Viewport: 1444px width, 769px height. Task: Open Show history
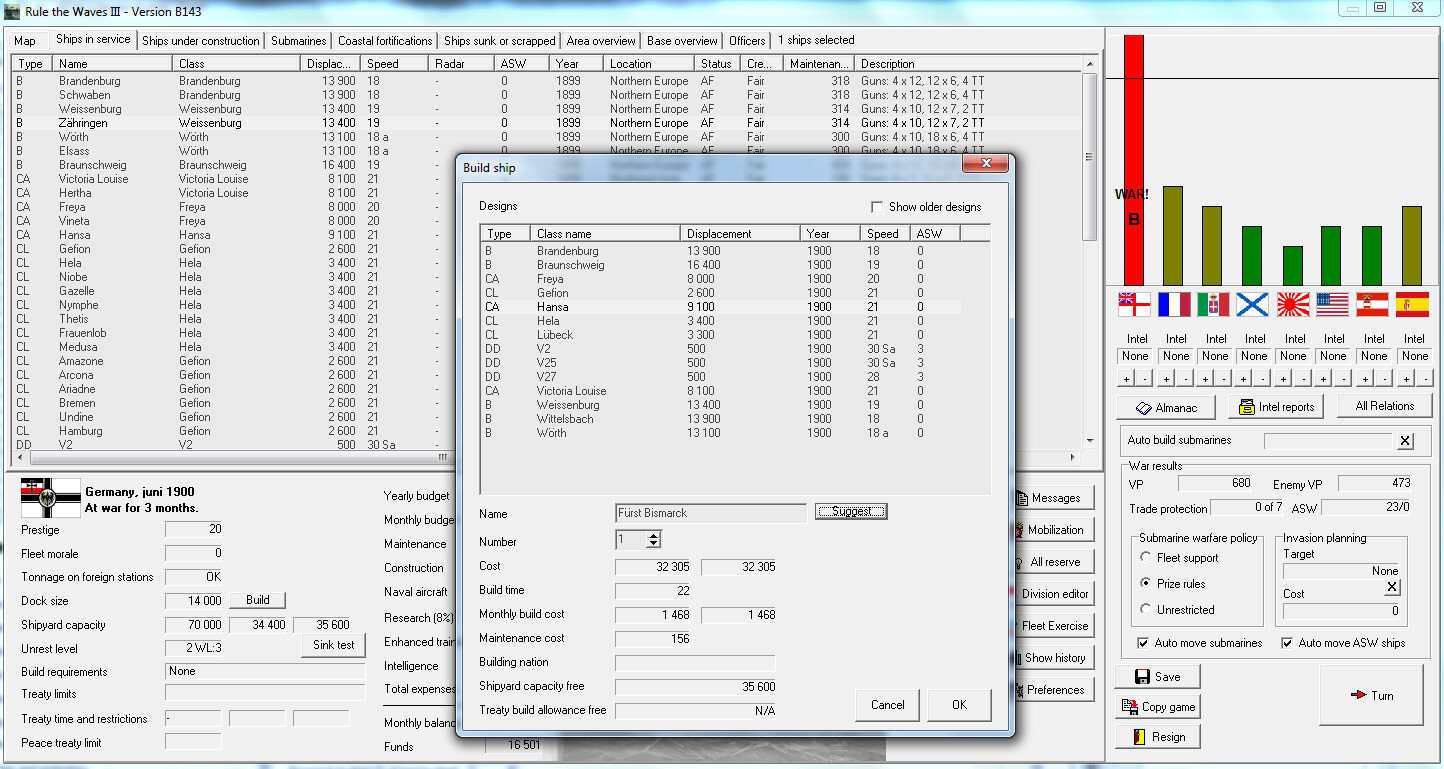click(x=1053, y=657)
